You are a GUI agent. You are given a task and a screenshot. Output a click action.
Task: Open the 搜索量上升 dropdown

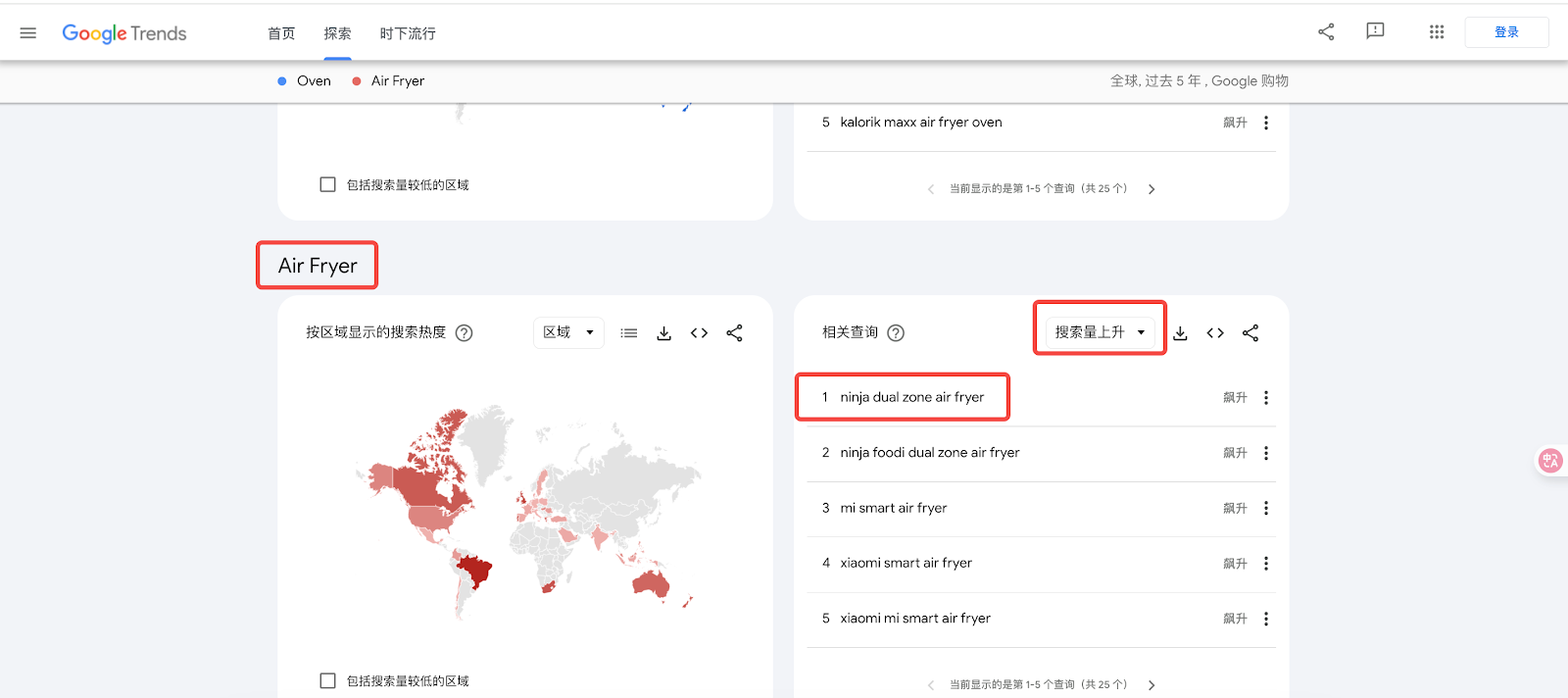[x=1100, y=332]
